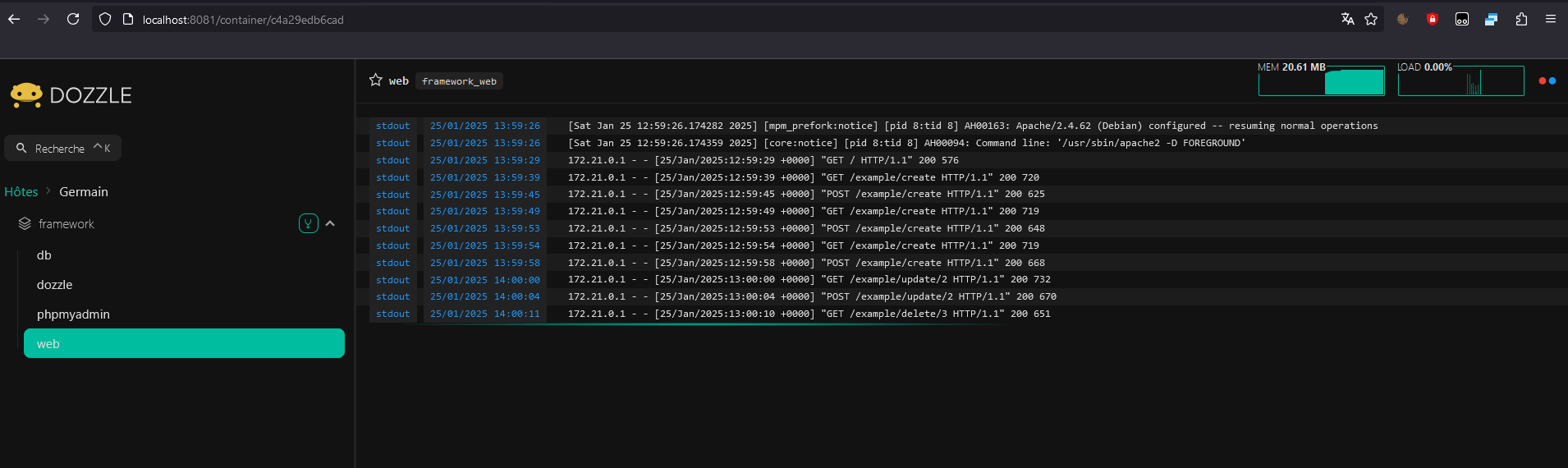Click log entry 'GET /example/delete/3' 200 651

(x=809, y=314)
